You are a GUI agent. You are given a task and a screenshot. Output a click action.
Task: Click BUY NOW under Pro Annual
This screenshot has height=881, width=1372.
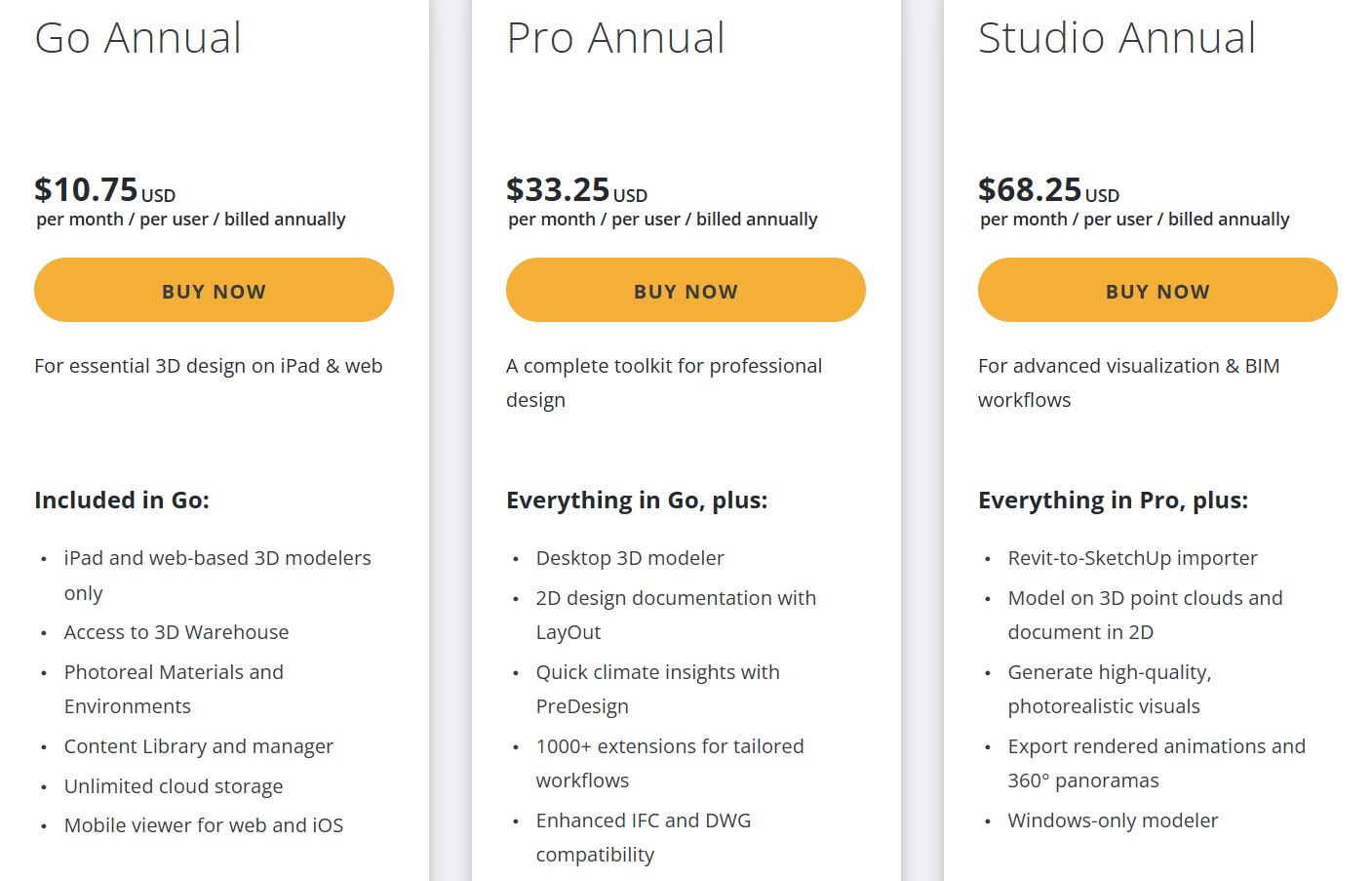pos(686,290)
